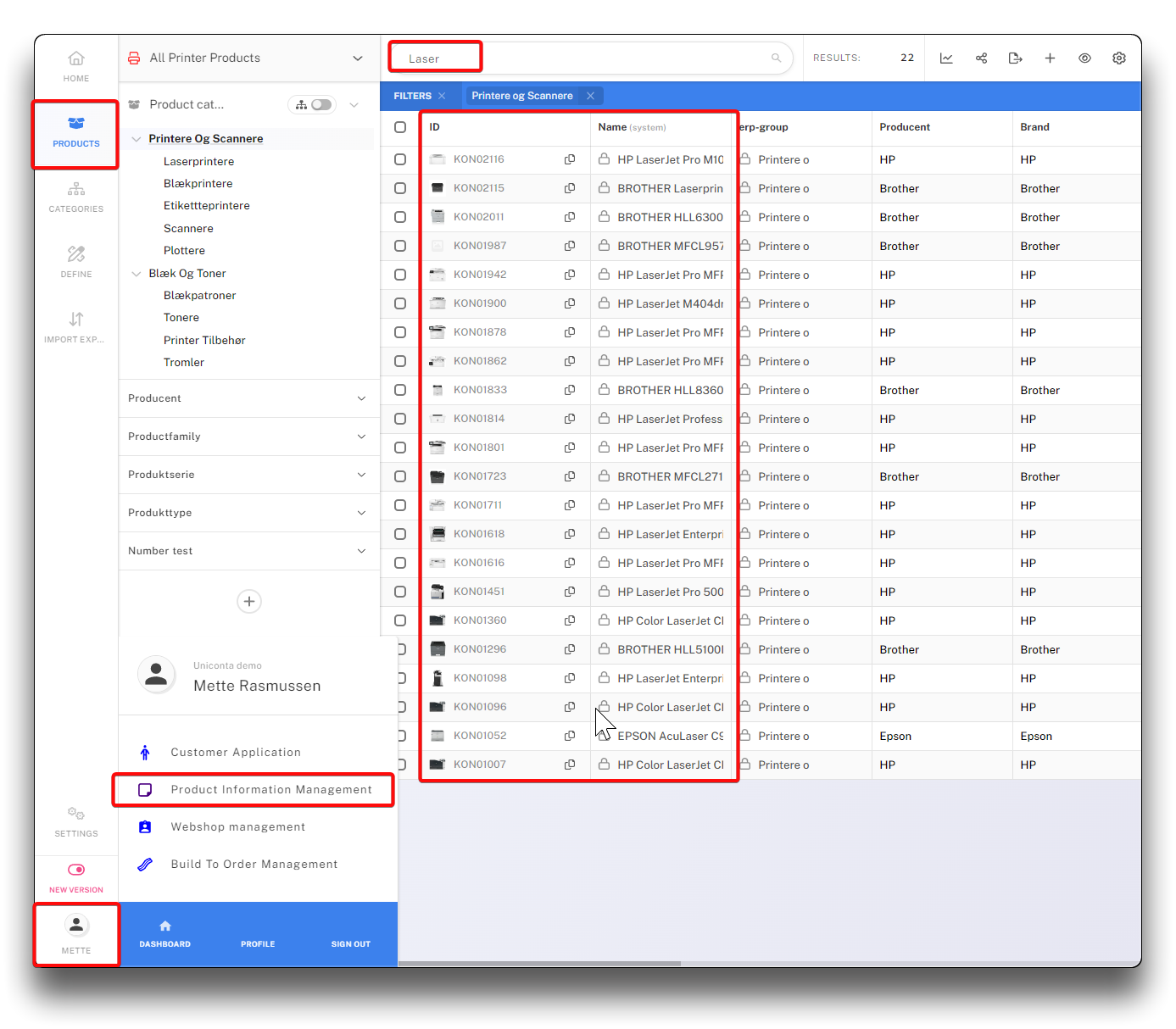
Task: Open the Home section in sidebar
Action: click(75, 66)
